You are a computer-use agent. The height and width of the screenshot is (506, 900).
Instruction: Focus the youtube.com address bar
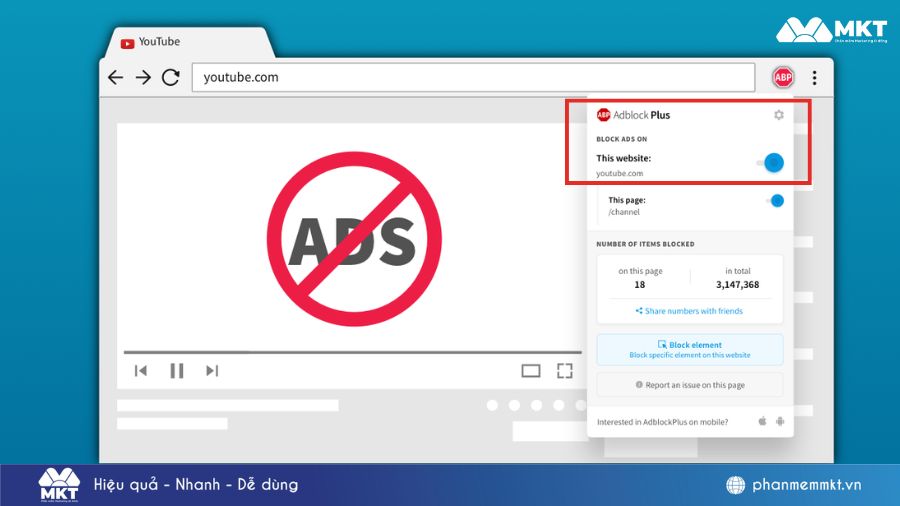click(473, 77)
